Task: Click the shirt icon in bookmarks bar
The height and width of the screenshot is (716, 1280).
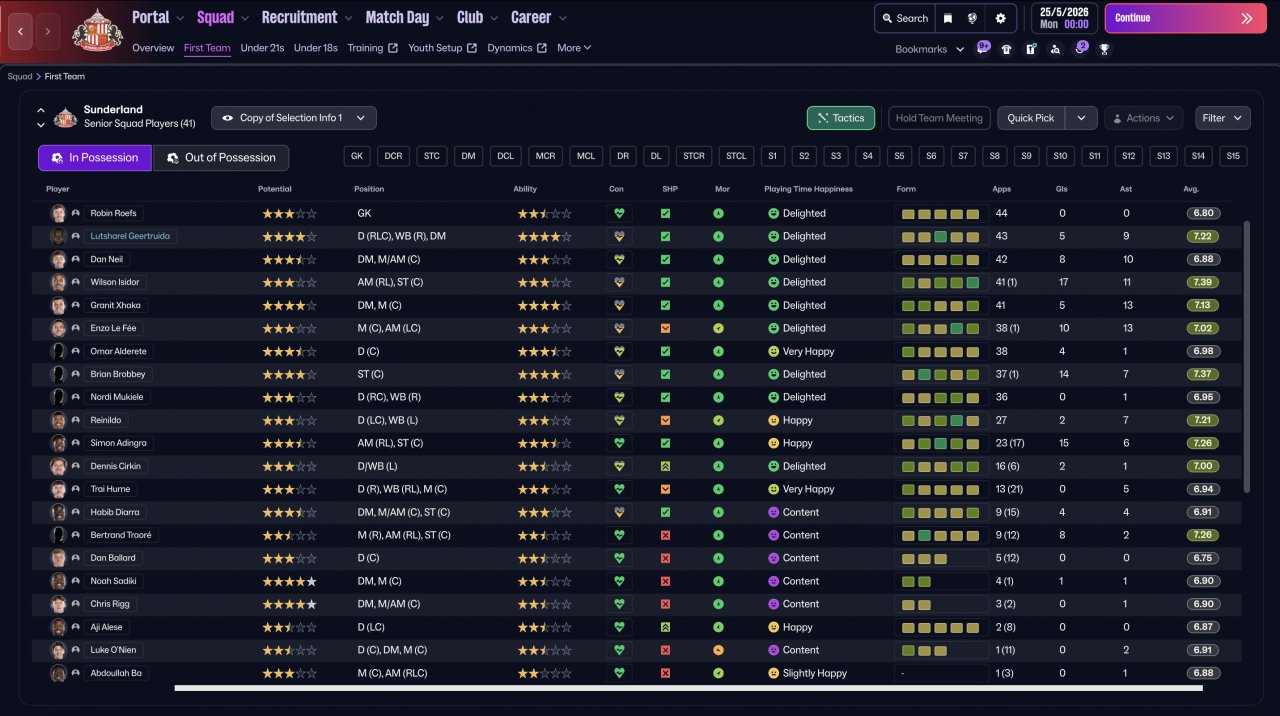Action: [1006, 48]
